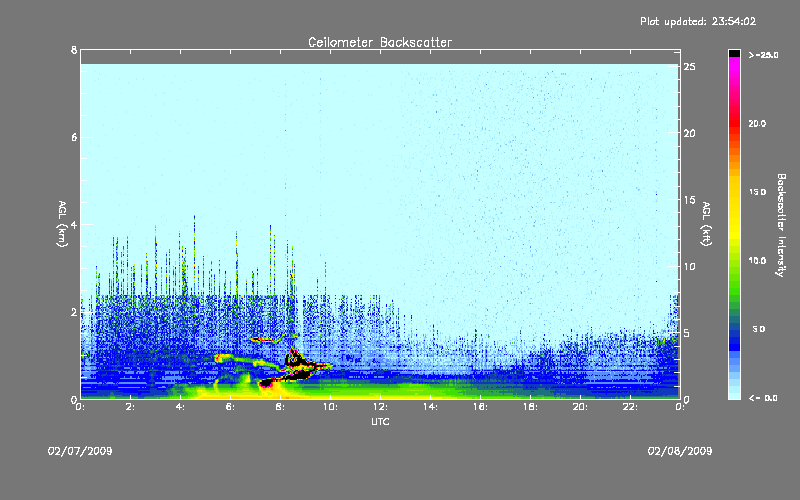Click the '15' kft tick label on right axis
The image size is (800, 500).
(689, 200)
